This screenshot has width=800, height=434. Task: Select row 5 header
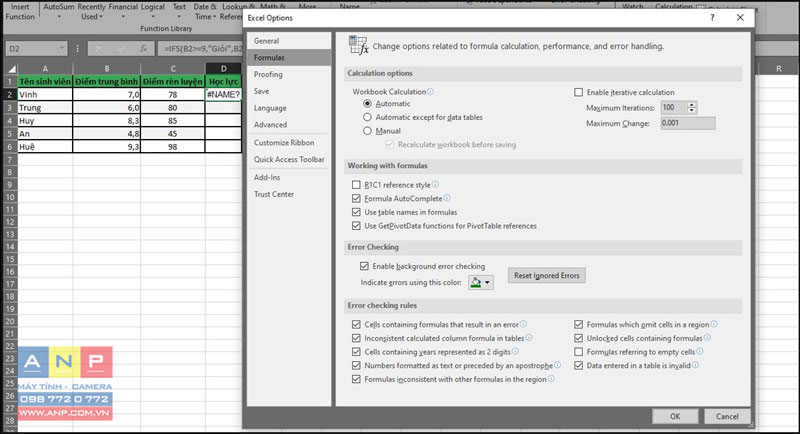tap(10, 134)
